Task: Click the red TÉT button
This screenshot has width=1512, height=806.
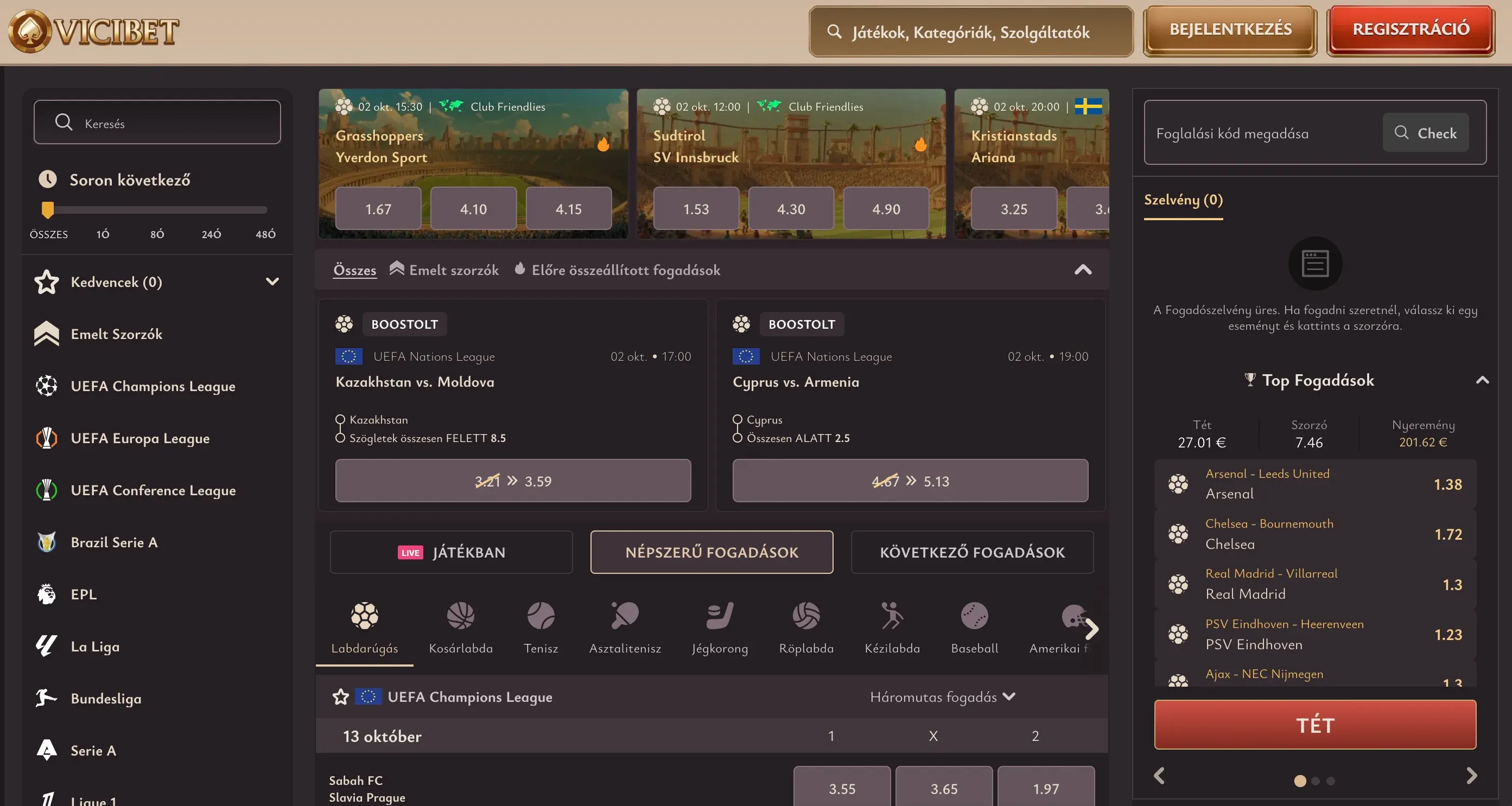Action: click(1315, 725)
